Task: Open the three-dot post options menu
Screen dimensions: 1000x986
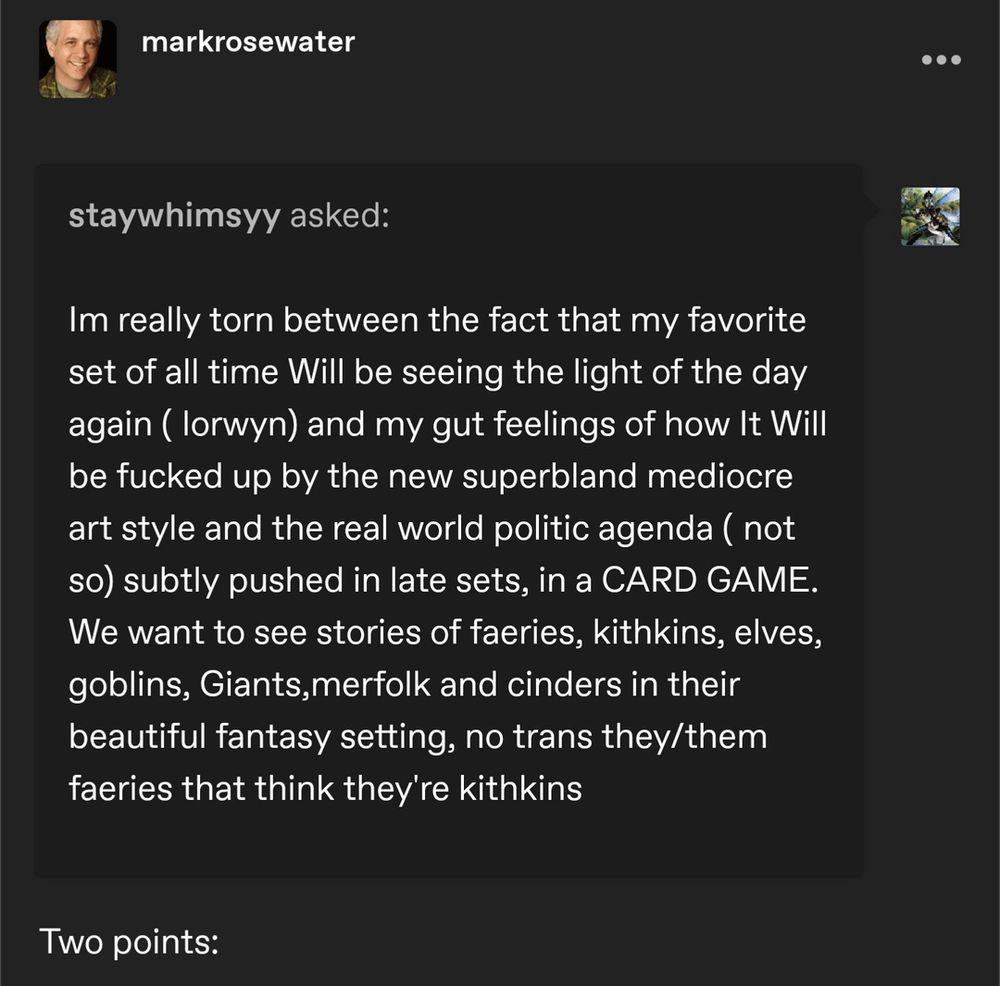Action: [941, 60]
